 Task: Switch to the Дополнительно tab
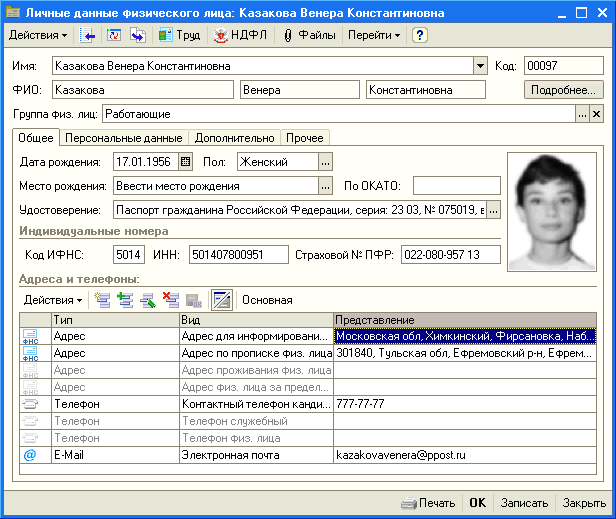[x=234, y=138]
